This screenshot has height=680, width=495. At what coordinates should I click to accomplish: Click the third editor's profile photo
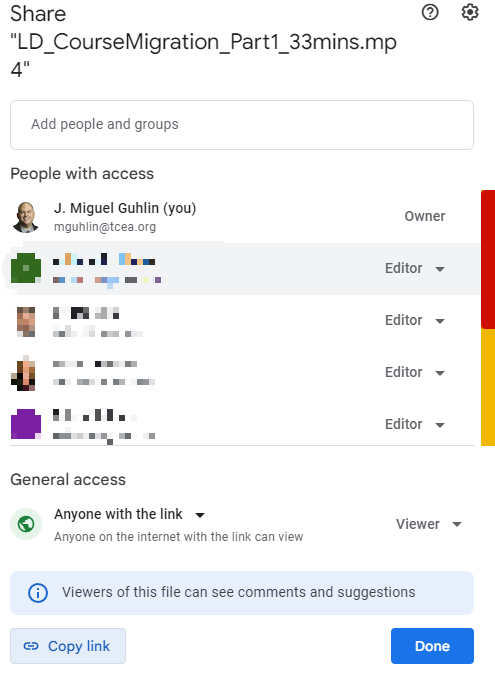26,373
